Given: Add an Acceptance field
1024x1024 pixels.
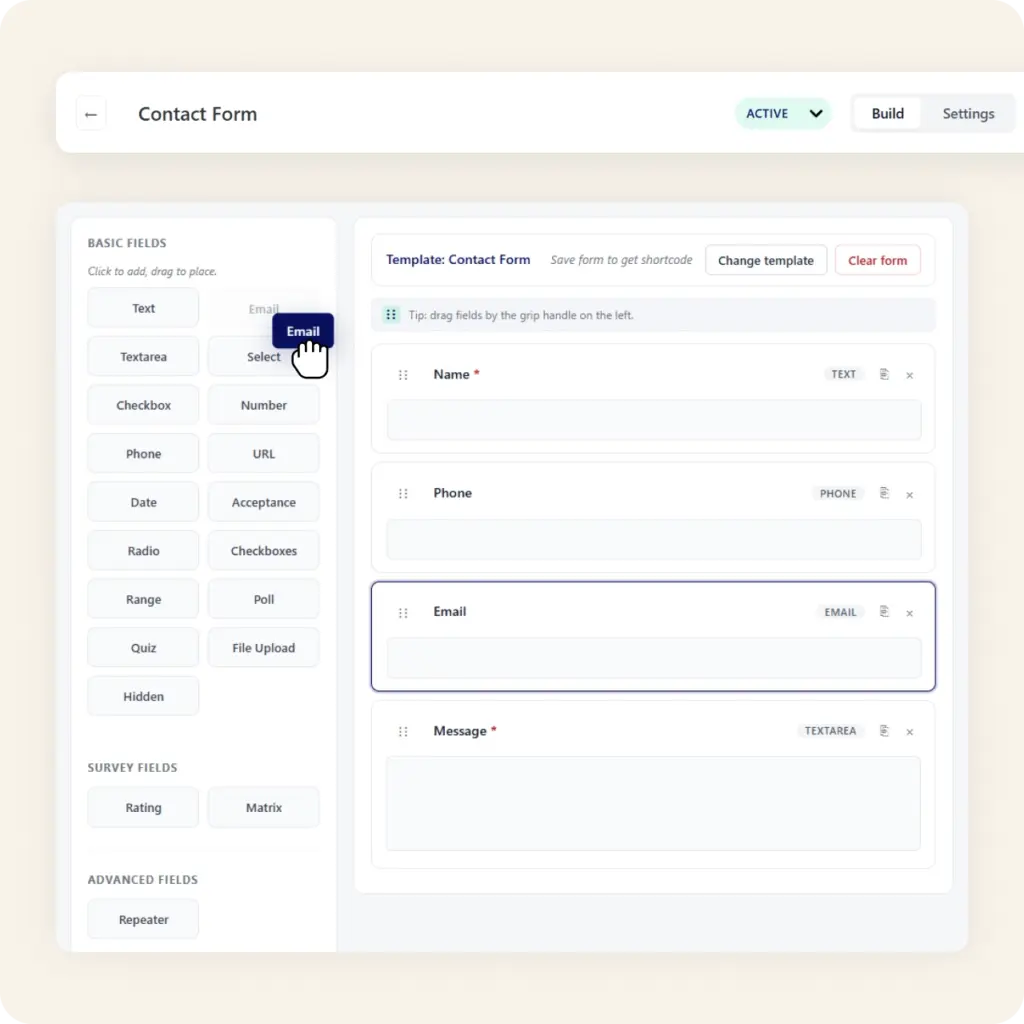Looking at the screenshot, I should click(x=263, y=502).
